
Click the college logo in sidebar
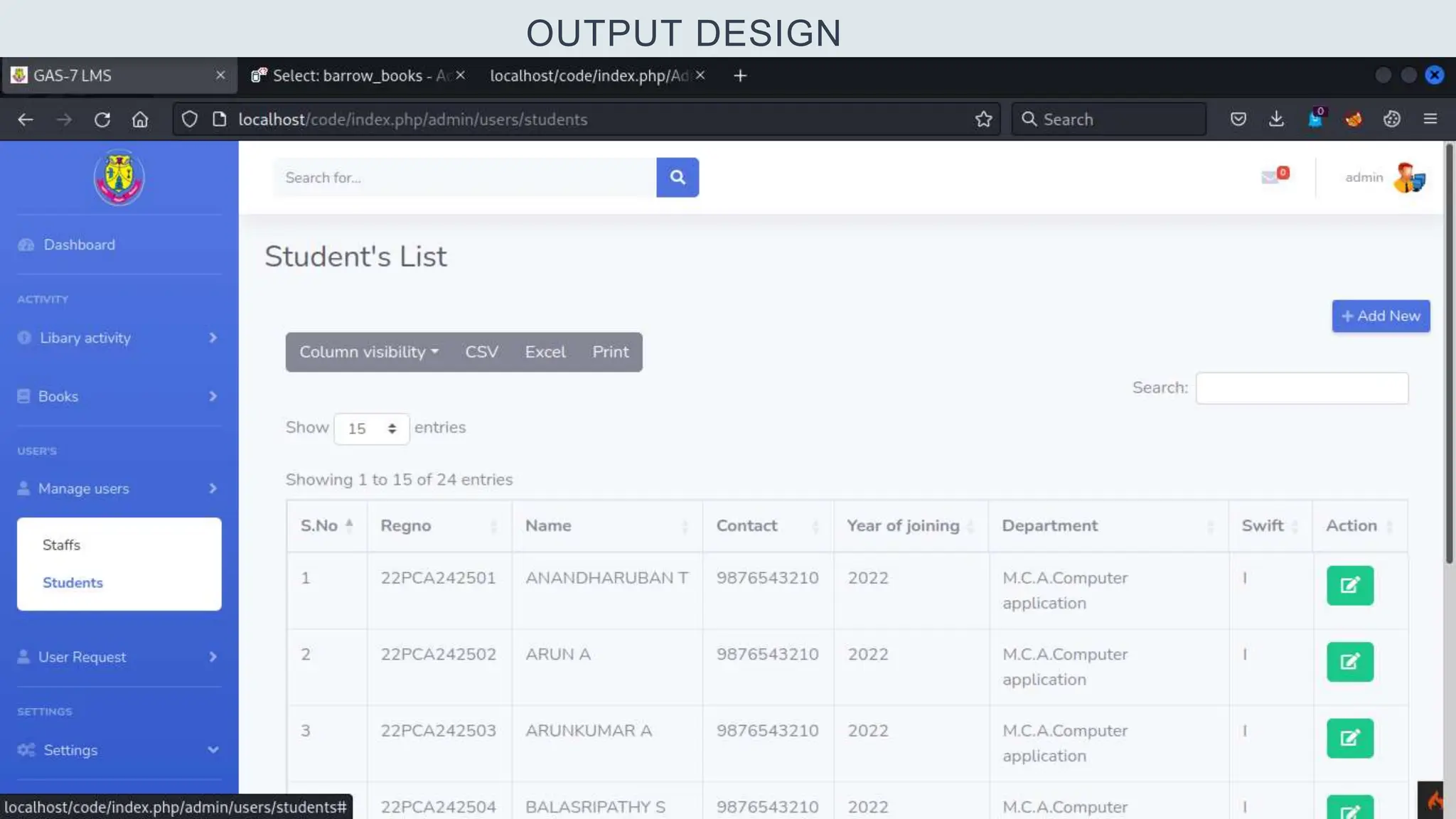[119, 178]
